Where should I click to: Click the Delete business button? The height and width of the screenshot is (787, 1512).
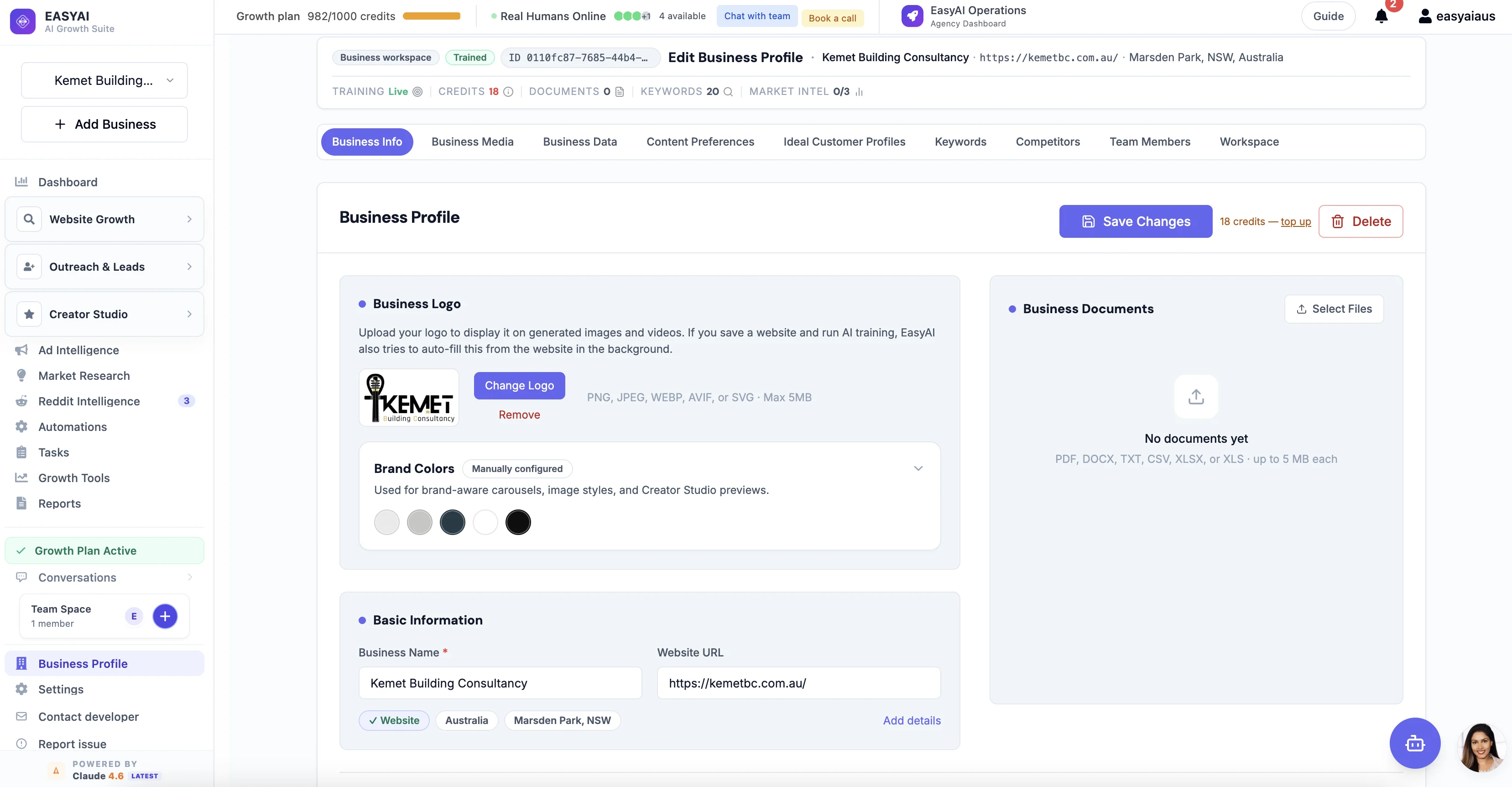tap(1360, 221)
